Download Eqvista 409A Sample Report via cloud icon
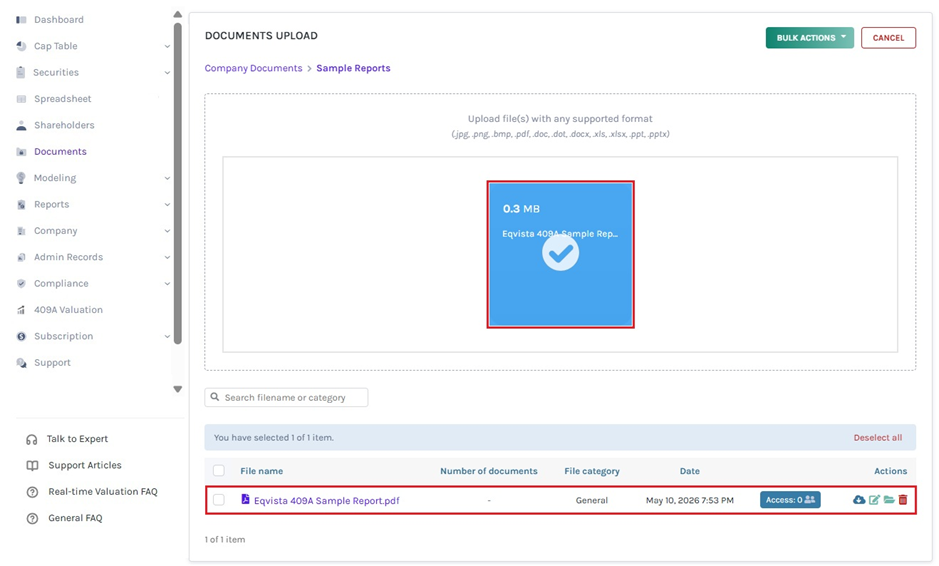Viewport: 939px width, 566px height. [x=859, y=500]
